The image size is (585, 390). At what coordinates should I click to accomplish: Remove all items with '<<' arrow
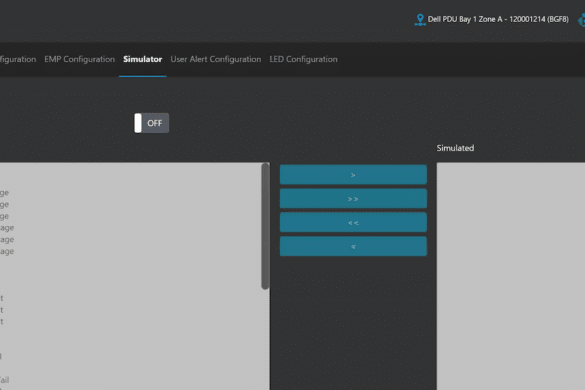(x=353, y=222)
